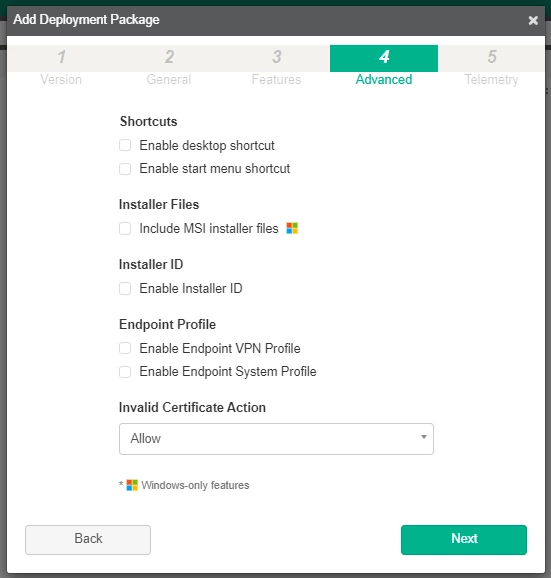Open Invalid Certificate Action dropdown

[x=276, y=439]
